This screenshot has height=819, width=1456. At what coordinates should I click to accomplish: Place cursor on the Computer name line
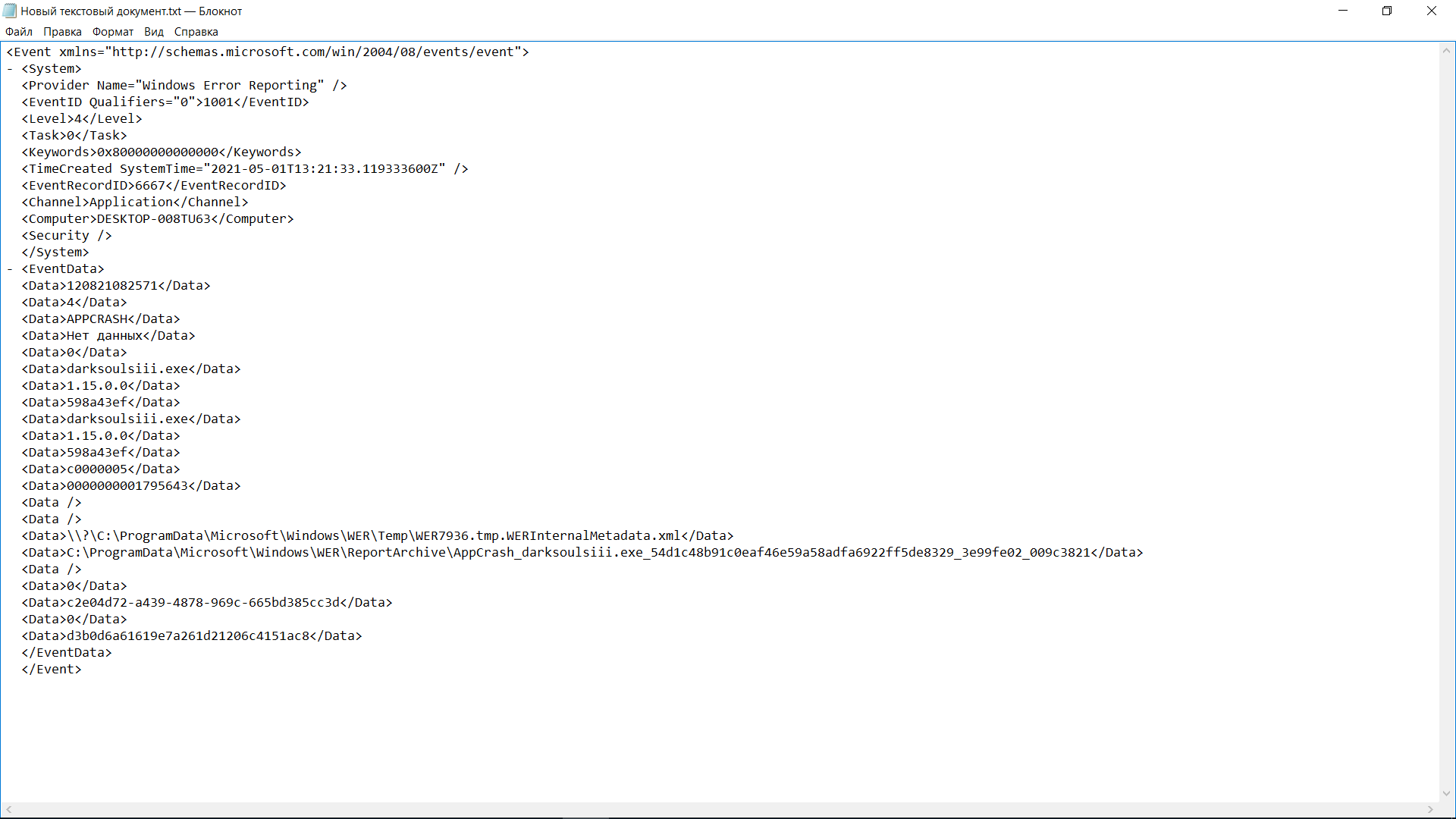pos(152,219)
